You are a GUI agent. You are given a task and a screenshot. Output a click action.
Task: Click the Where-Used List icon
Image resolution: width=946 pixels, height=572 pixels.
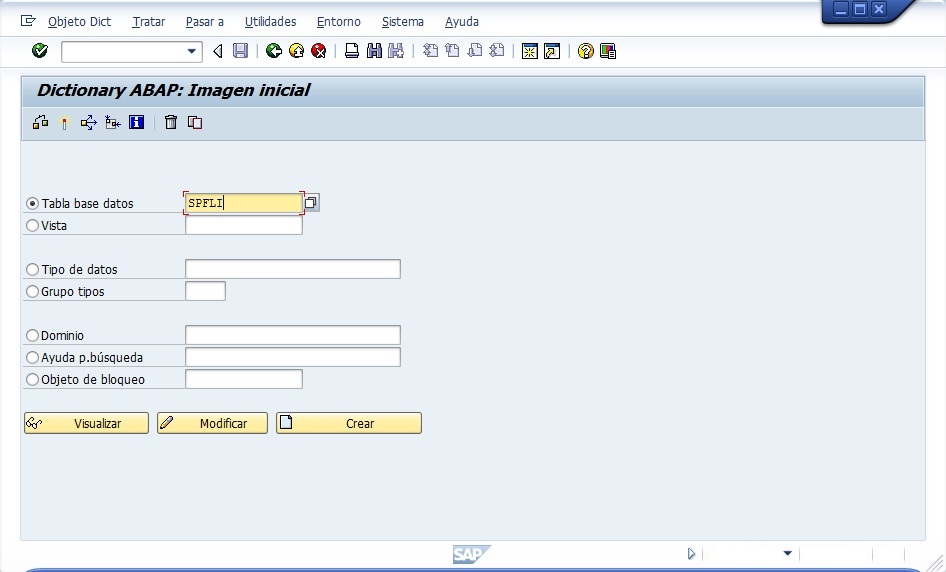(89, 122)
